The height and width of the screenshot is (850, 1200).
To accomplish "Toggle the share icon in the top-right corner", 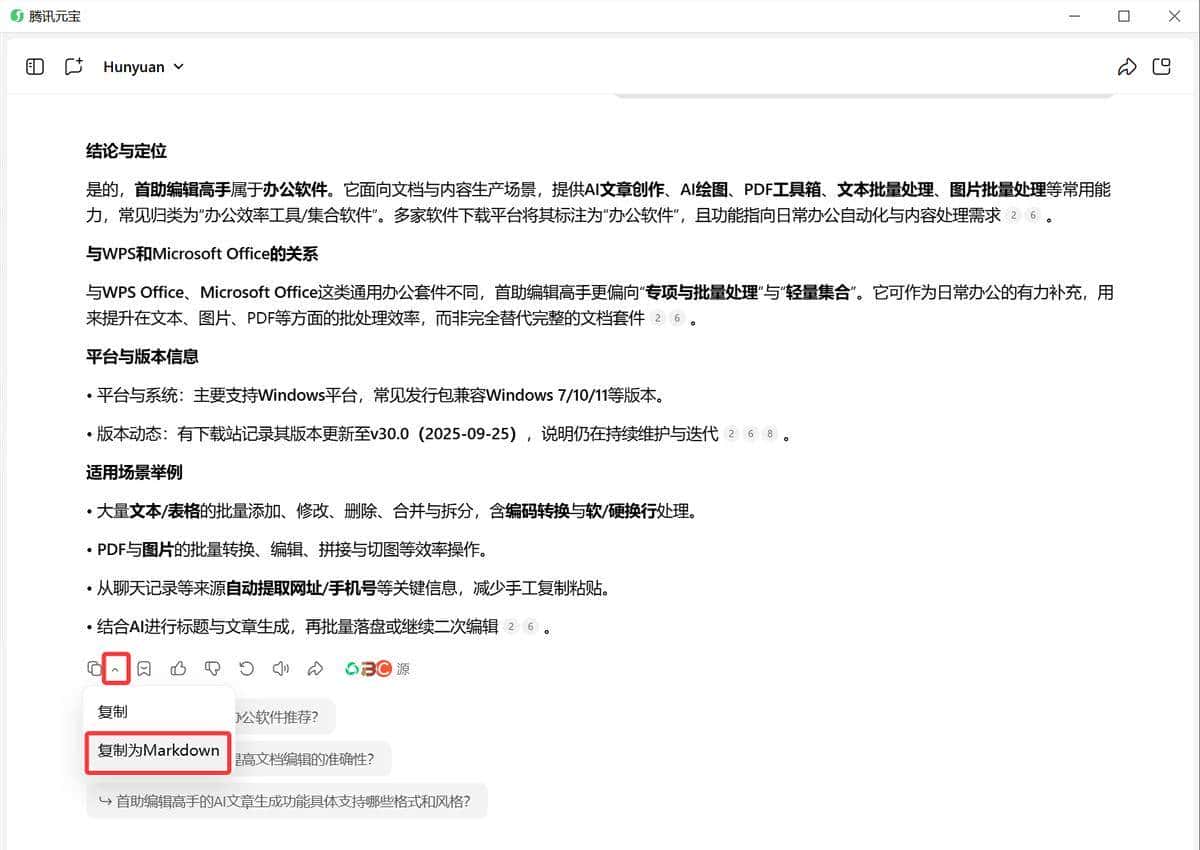I will (1127, 66).
